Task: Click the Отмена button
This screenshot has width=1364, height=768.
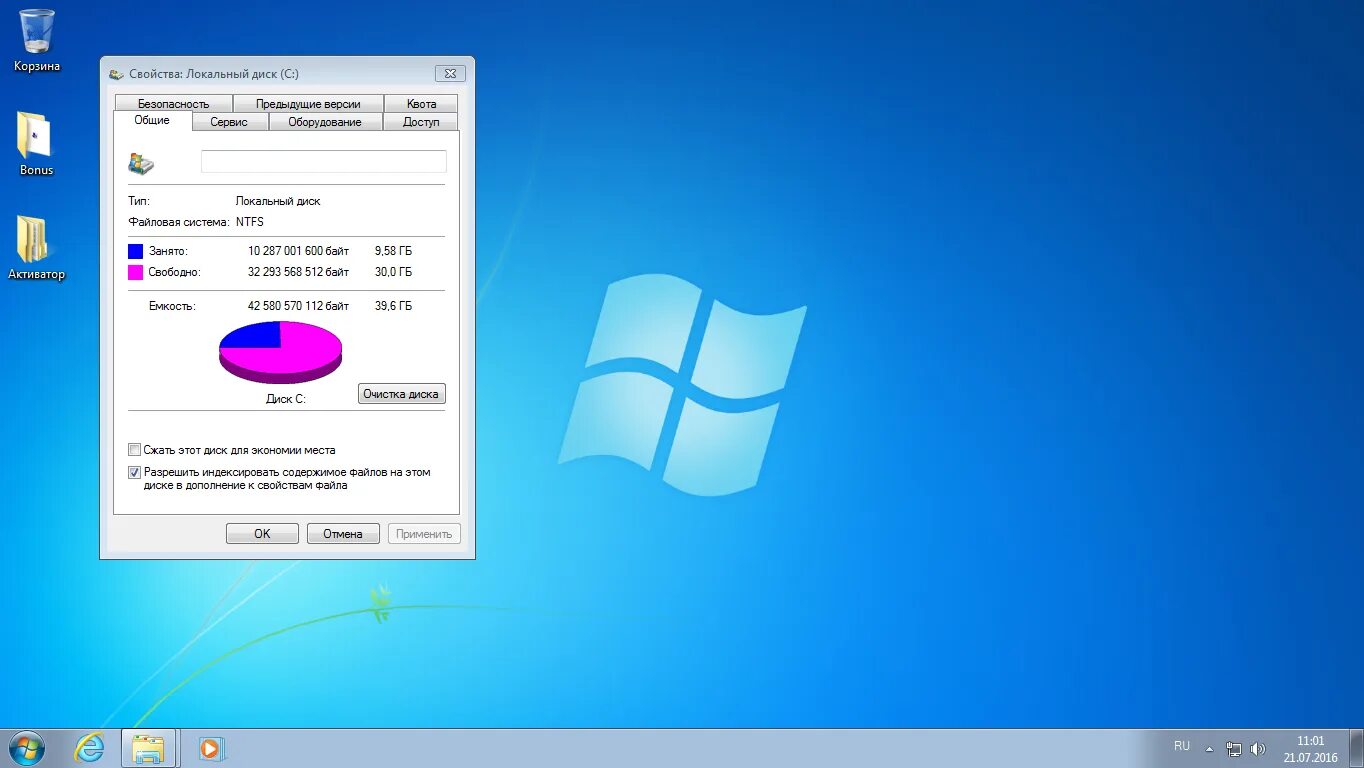Action: pos(343,534)
